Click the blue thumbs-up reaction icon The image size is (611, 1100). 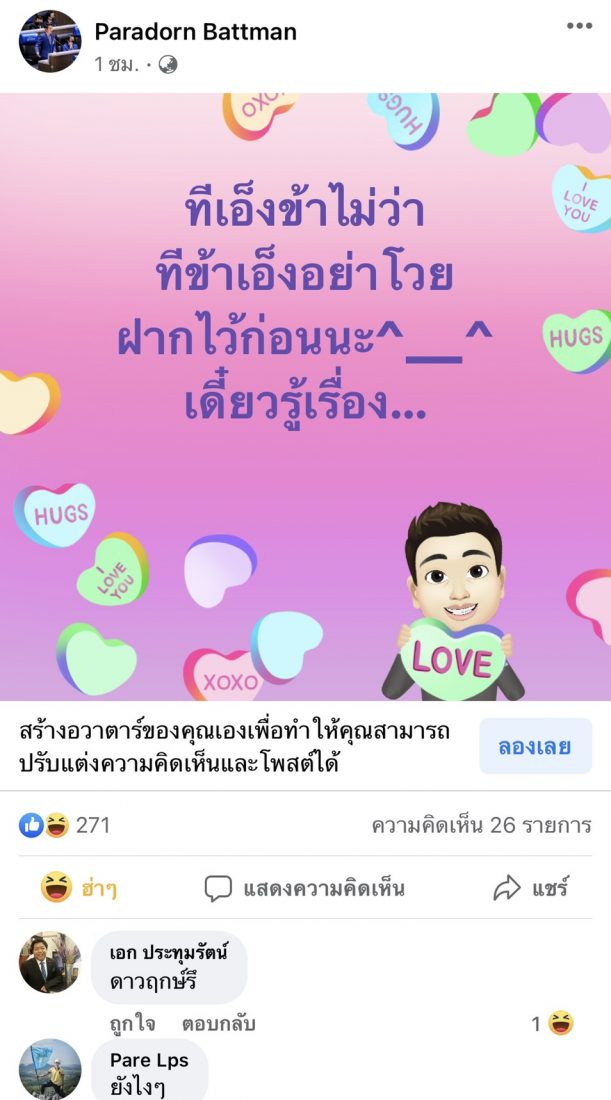coord(31,826)
